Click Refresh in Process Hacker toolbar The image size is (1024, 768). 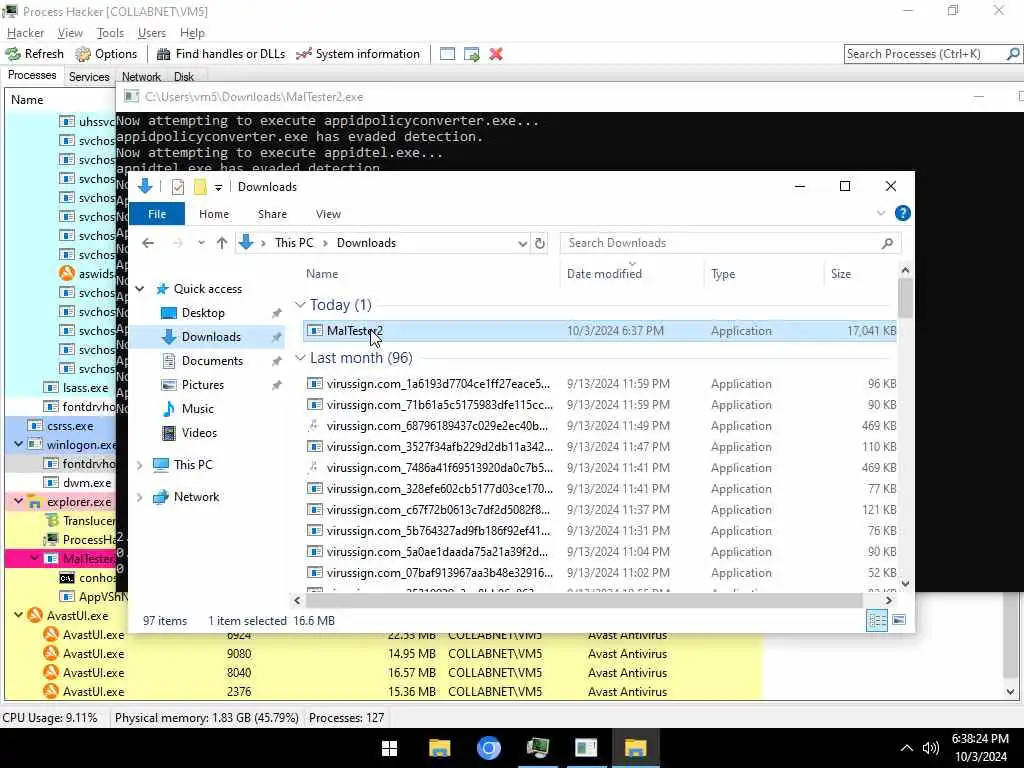click(35, 54)
